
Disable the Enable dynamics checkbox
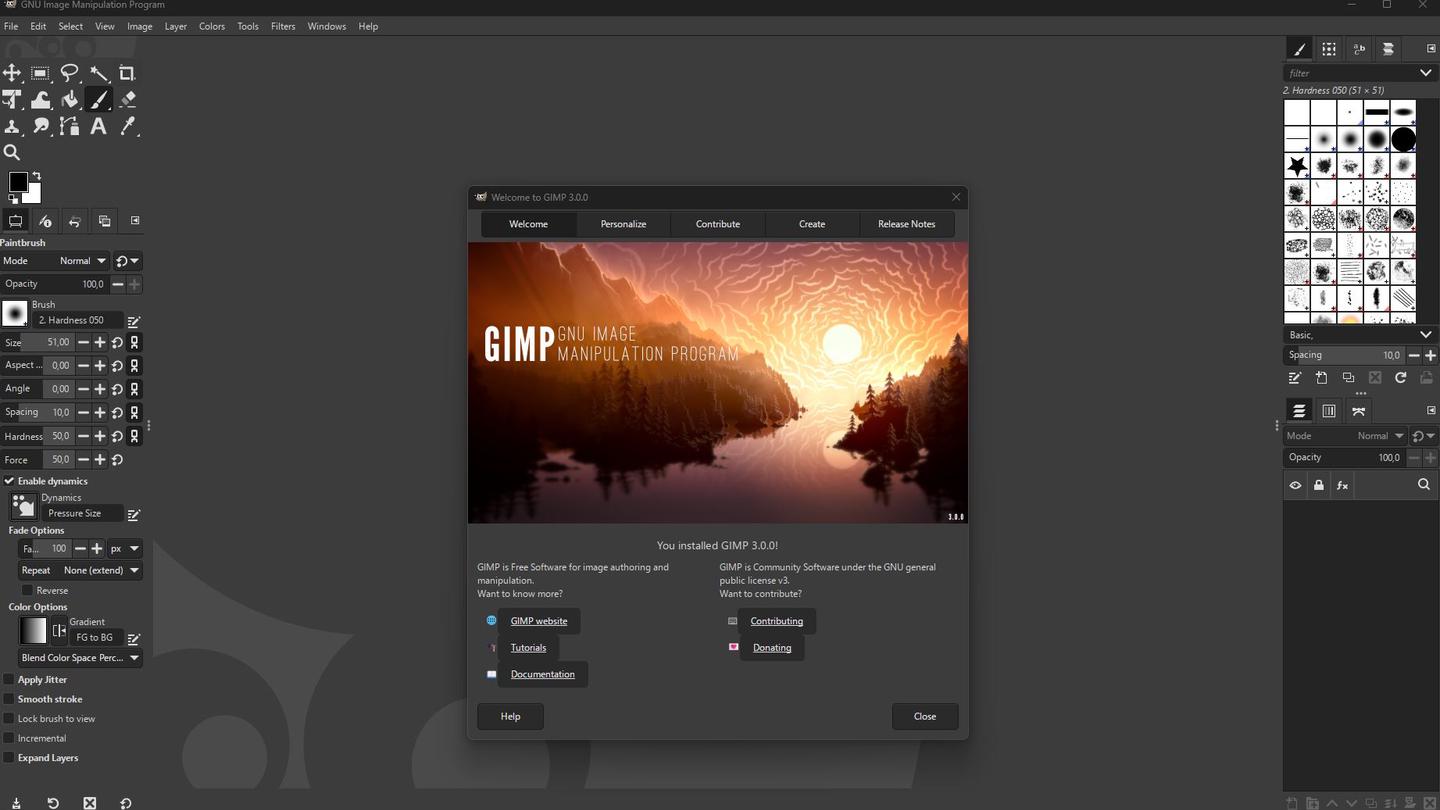(x=9, y=481)
